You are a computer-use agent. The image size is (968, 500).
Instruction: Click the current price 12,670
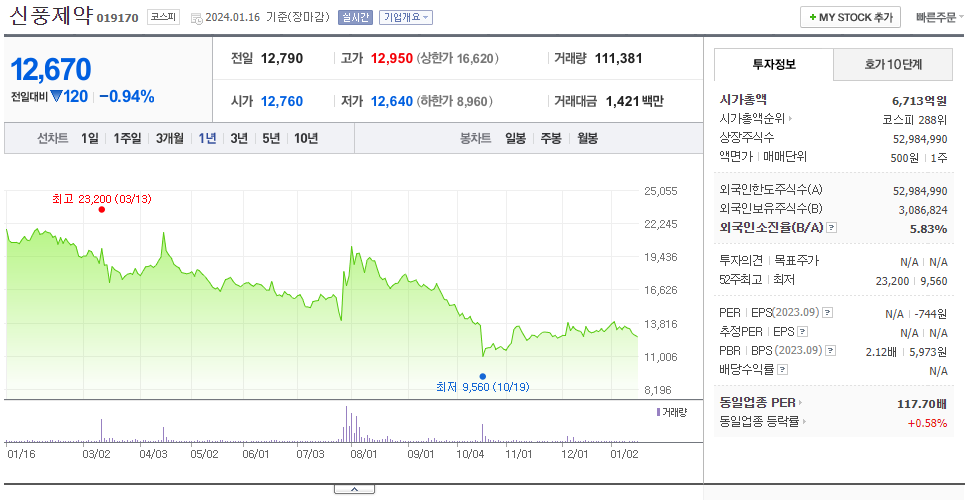point(51,70)
